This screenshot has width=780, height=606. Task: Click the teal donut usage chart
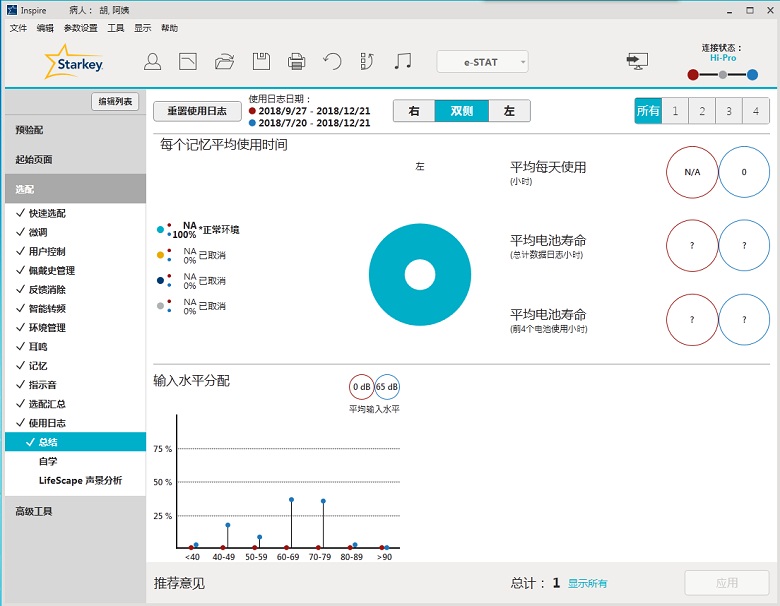pos(419,275)
